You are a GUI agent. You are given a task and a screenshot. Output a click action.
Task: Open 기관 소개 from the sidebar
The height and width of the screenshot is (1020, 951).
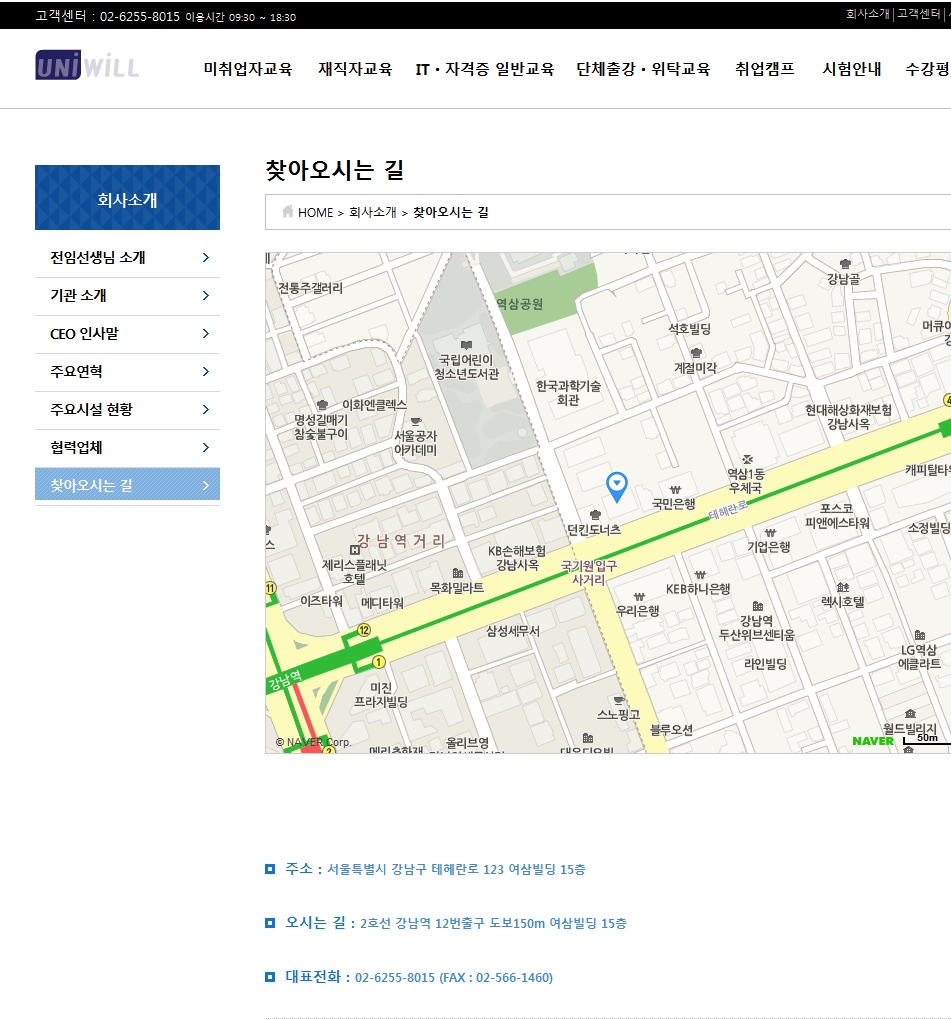point(127,296)
